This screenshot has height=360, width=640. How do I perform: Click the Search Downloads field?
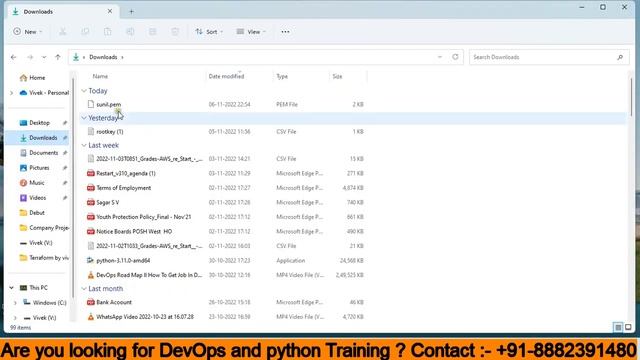pyautogui.click(x=549, y=57)
